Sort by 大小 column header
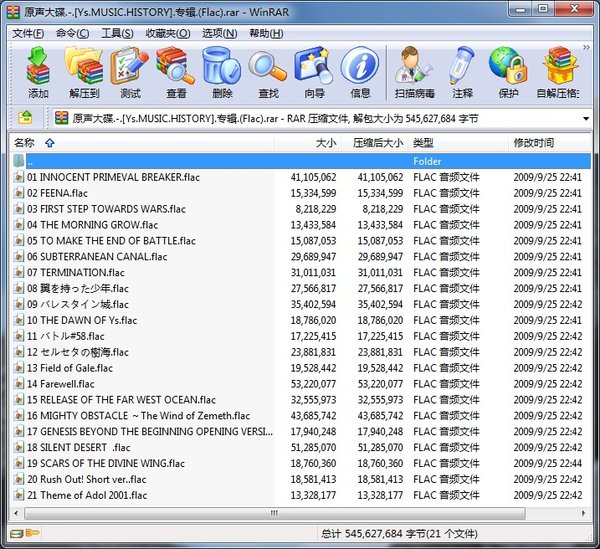The image size is (600, 549). click(308, 143)
